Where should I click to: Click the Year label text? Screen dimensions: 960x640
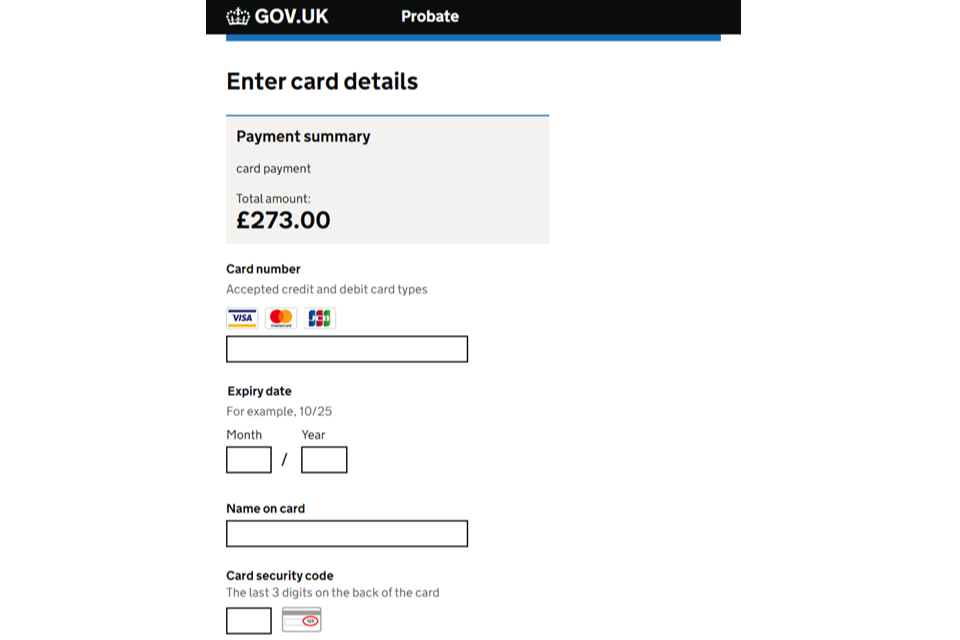click(313, 435)
